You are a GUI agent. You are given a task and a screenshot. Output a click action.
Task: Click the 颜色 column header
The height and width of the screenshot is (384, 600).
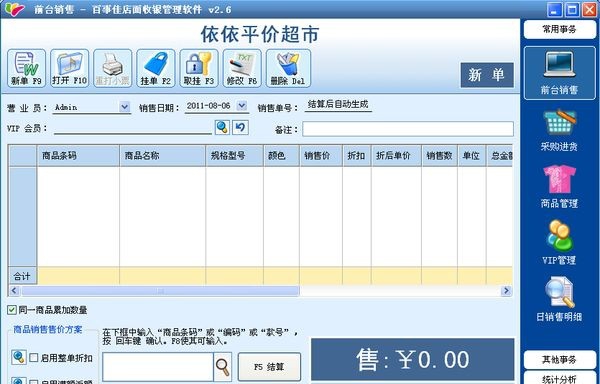point(281,156)
